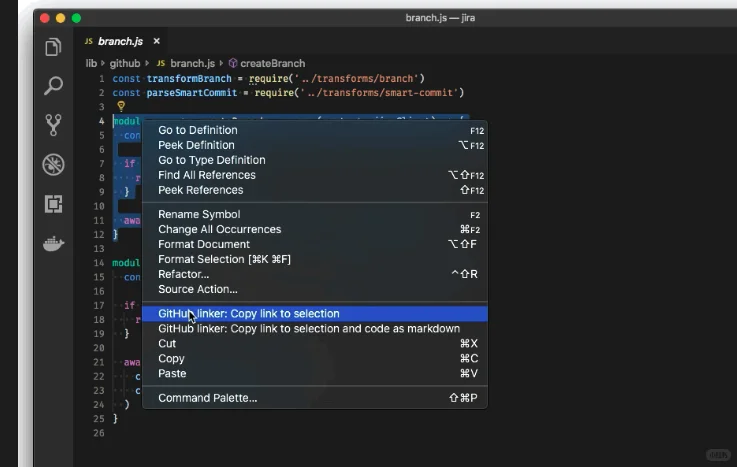
Task: Open the Source Control view
Action: tap(53, 125)
